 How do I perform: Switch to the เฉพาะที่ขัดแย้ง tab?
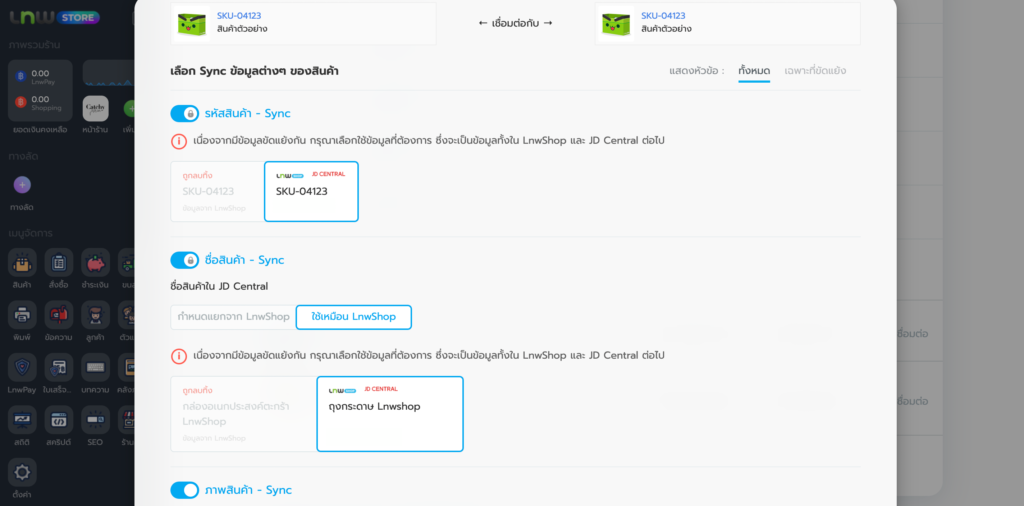816,71
